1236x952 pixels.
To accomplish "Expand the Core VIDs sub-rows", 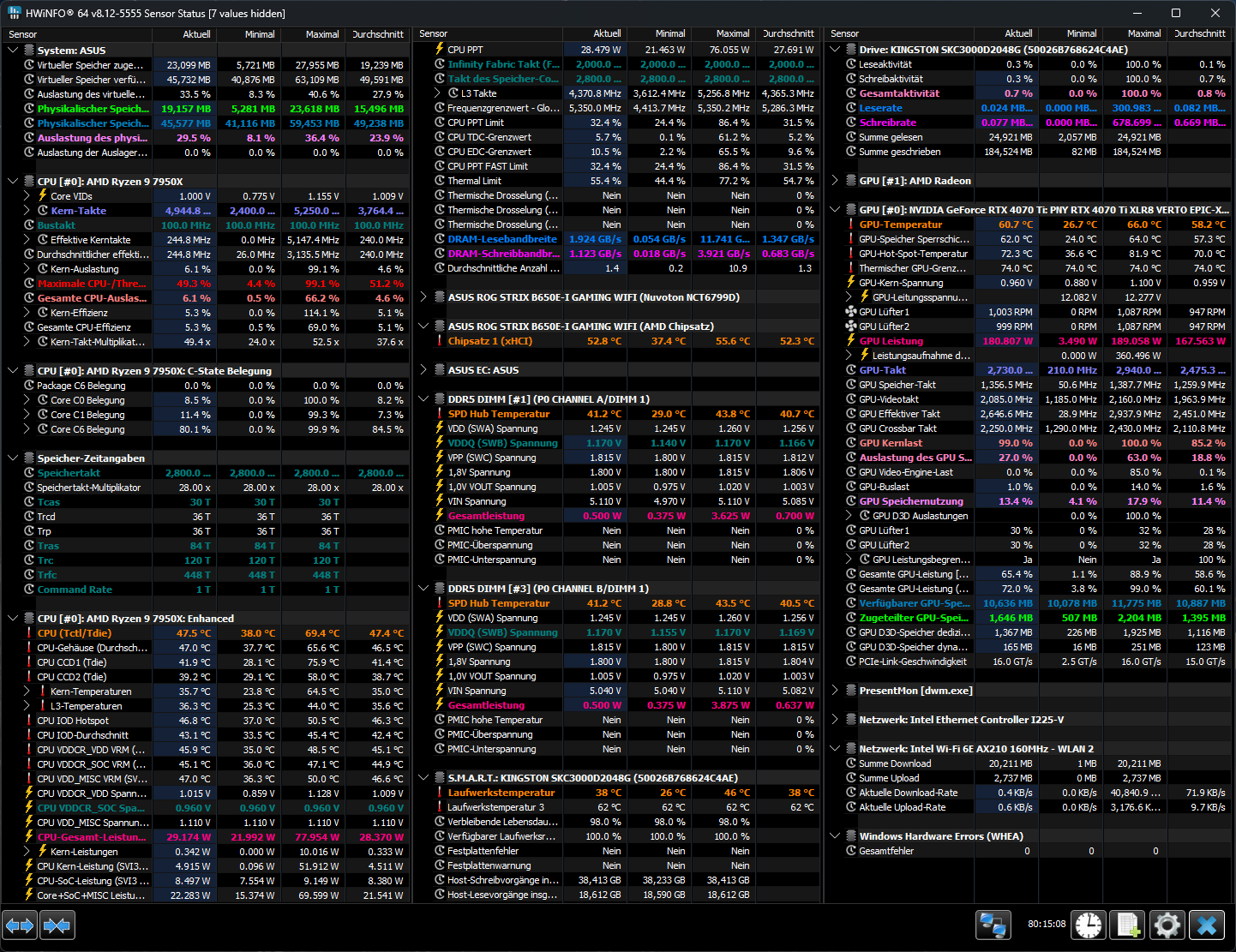I will click(27, 196).
